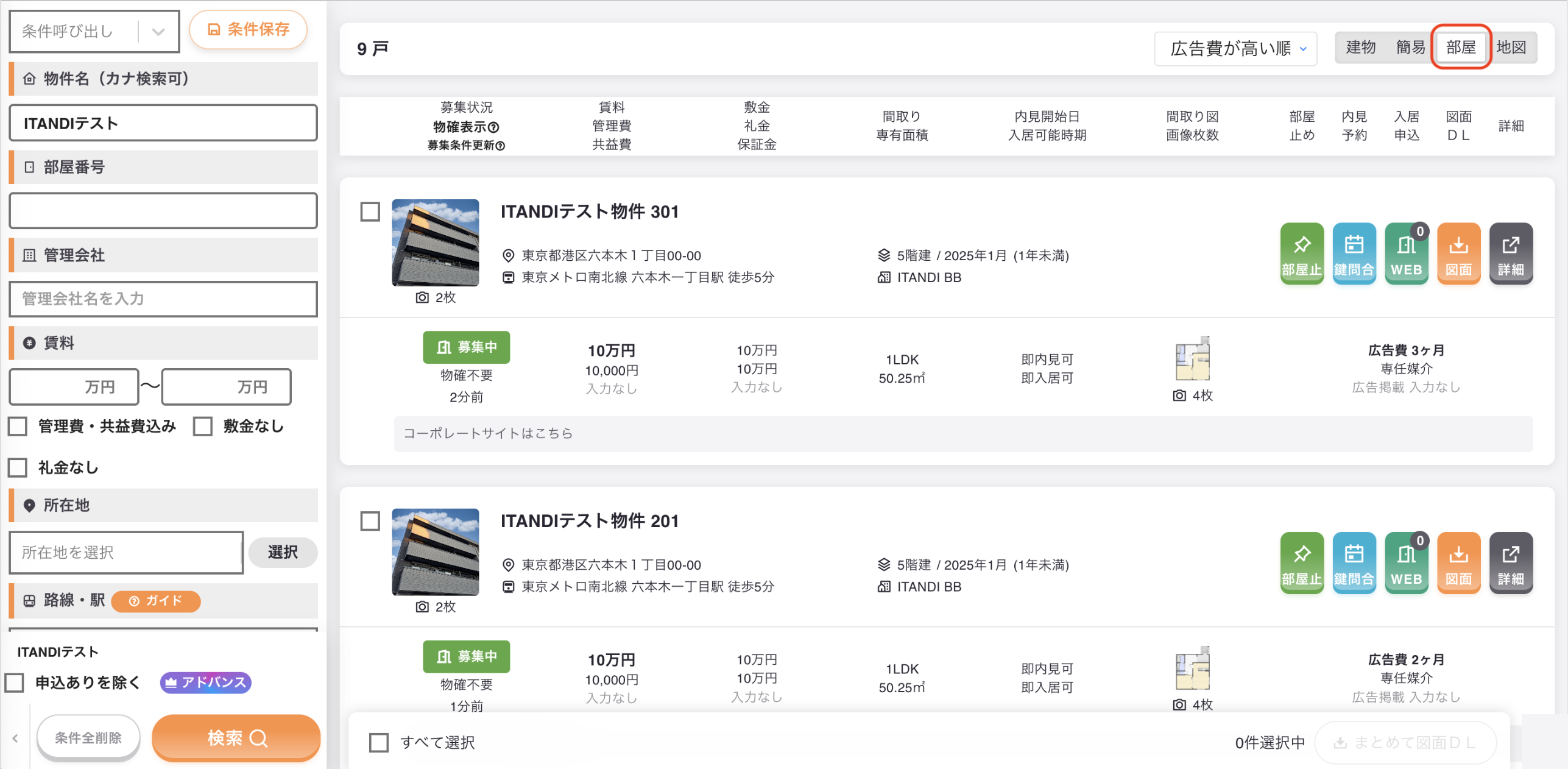Open 広告費が高い順 sort dropdown
The height and width of the screenshot is (769, 1568).
pyautogui.click(x=1235, y=48)
